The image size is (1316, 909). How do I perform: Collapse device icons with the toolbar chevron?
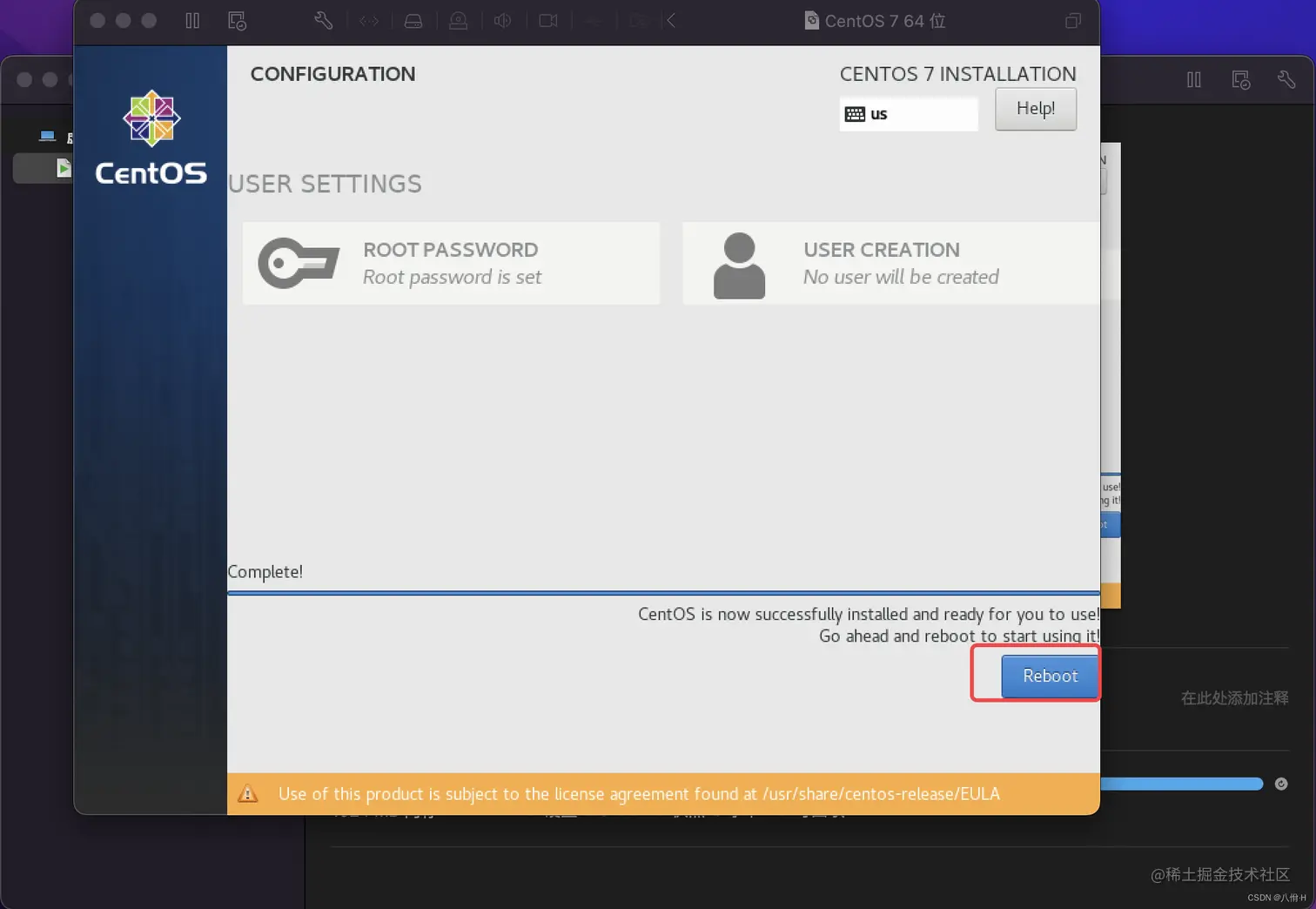tap(671, 21)
